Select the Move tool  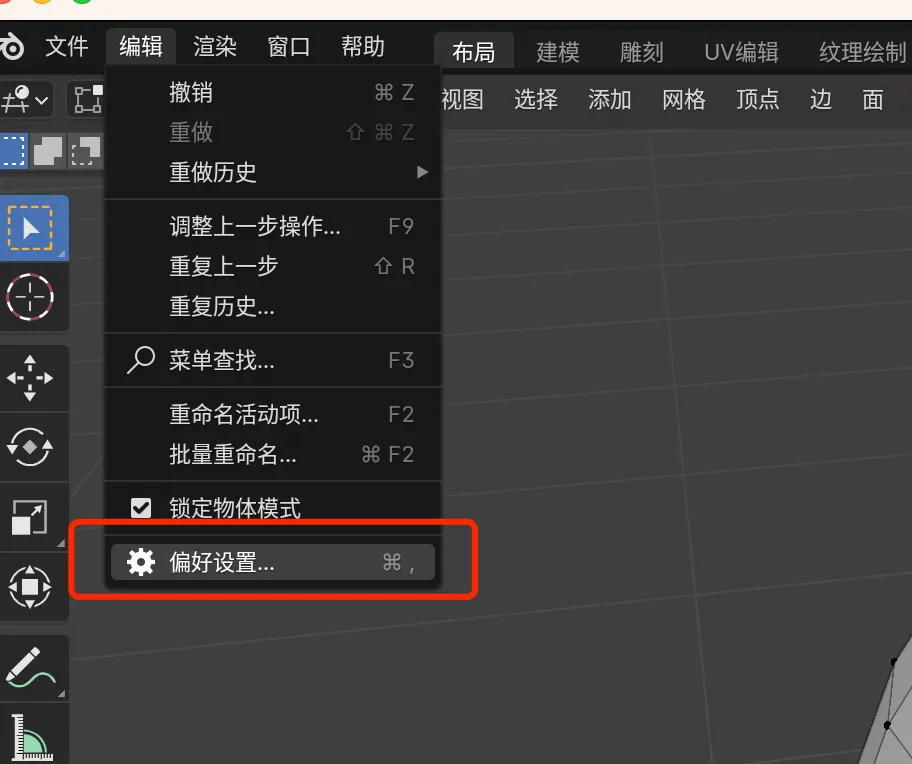pyautogui.click(x=31, y=378)
